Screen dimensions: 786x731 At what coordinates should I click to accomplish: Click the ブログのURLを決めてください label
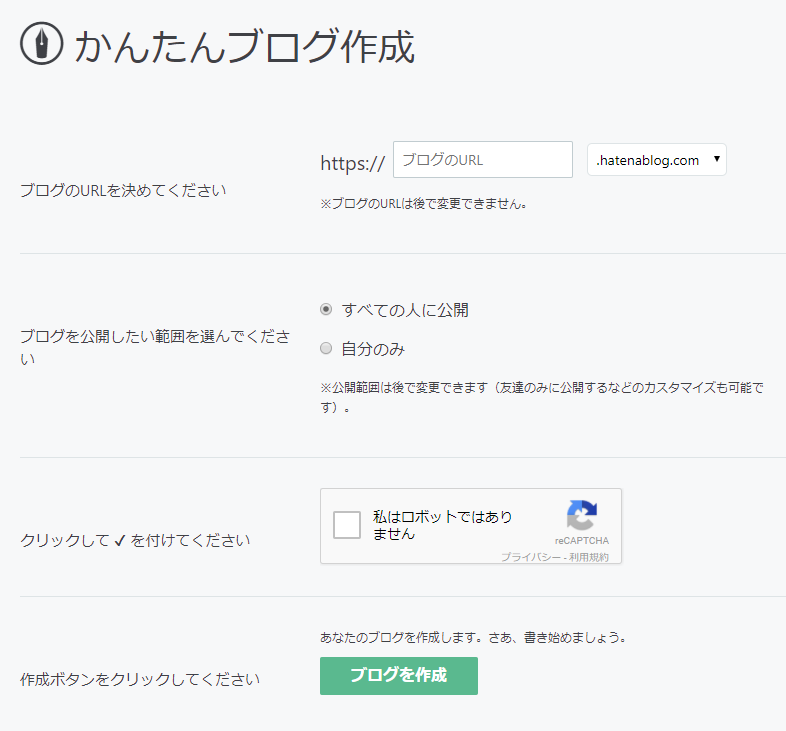[x=123, y=190]
